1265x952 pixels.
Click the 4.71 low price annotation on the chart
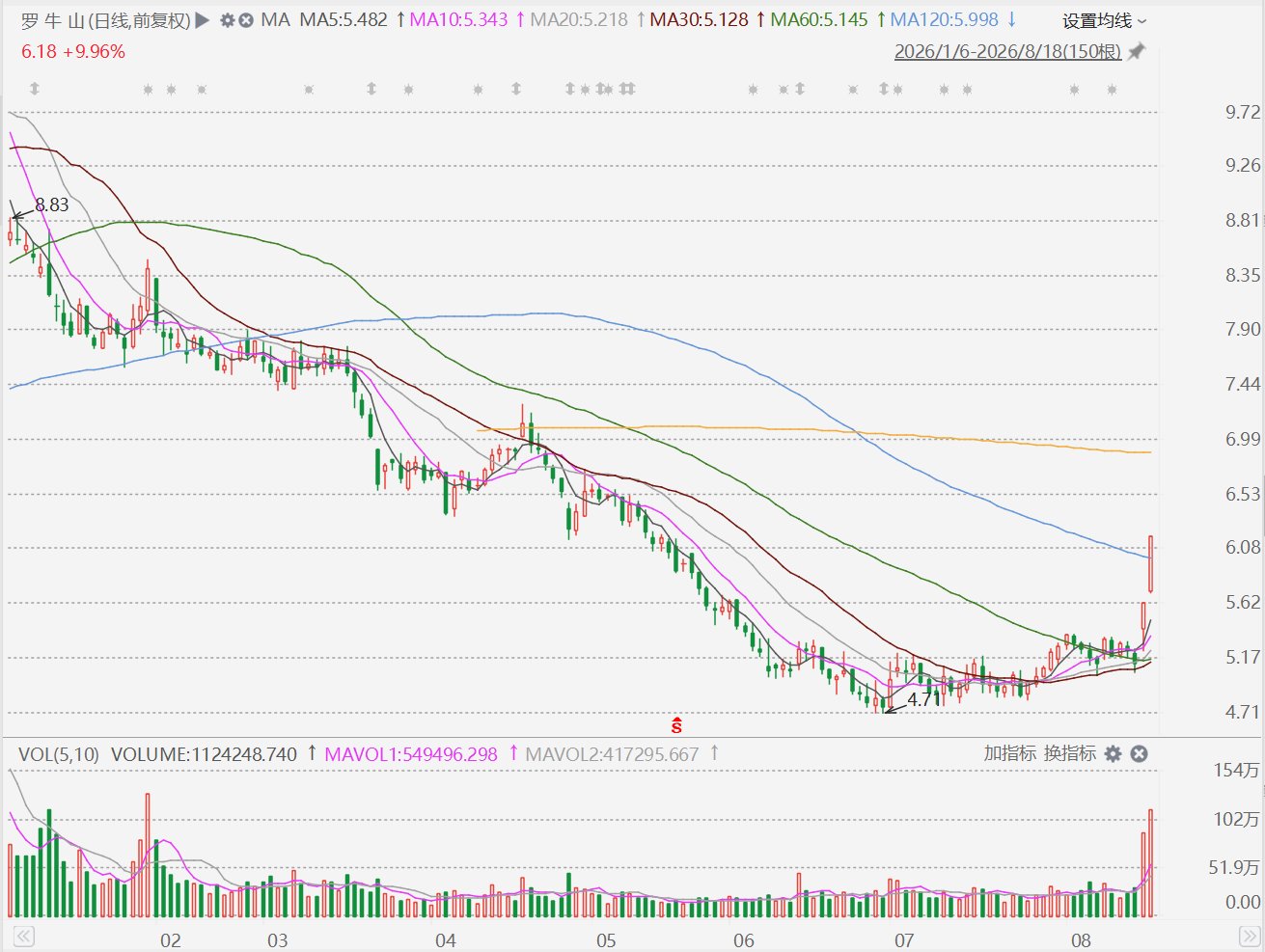click(x=923, y=699)
